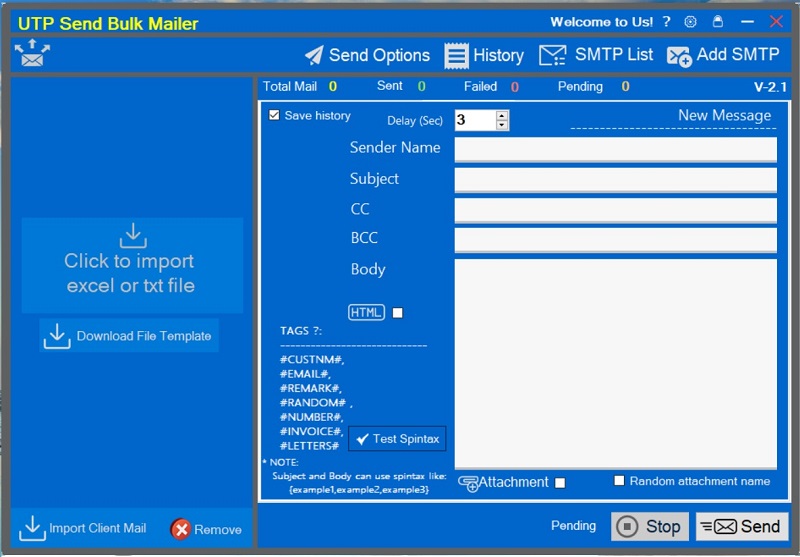Enable the HTML body checkbox
Screen dimensions: 800x557
click(397, 313)
